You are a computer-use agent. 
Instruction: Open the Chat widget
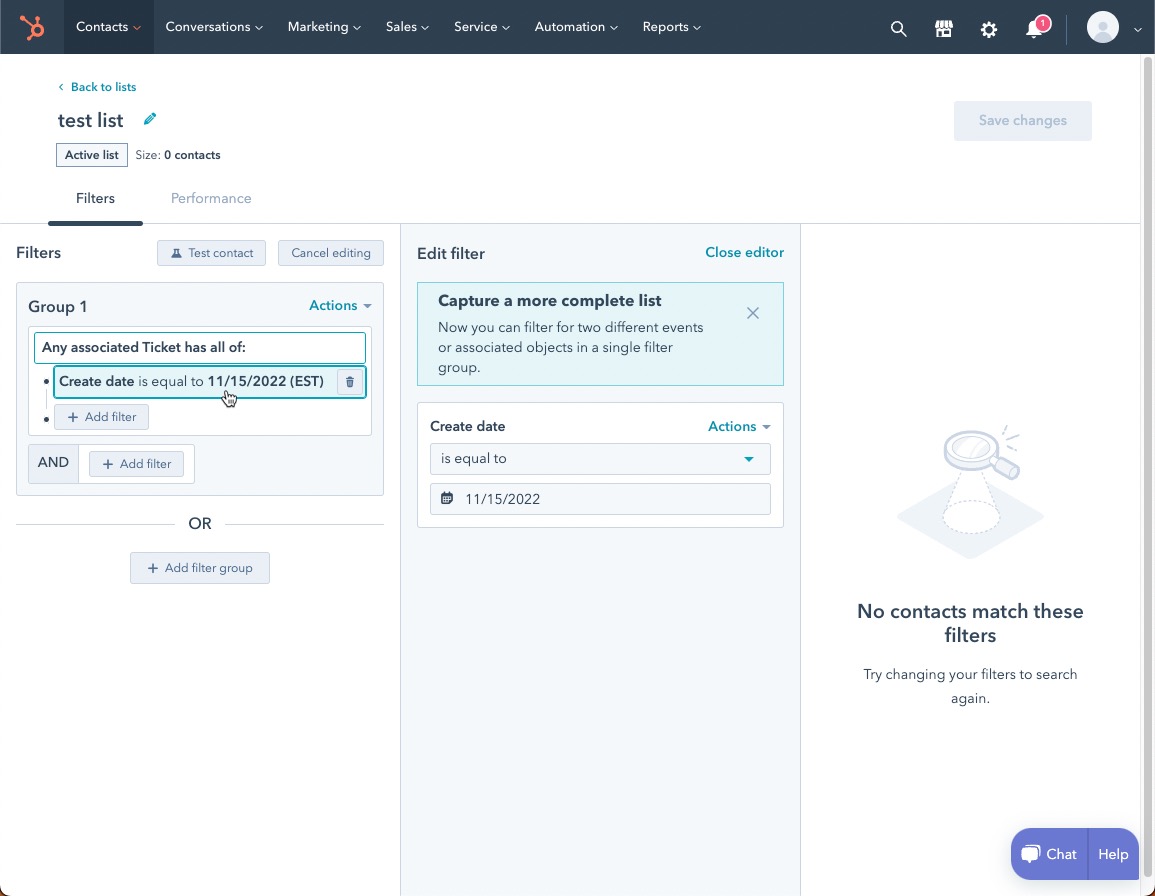(1049, 854)
